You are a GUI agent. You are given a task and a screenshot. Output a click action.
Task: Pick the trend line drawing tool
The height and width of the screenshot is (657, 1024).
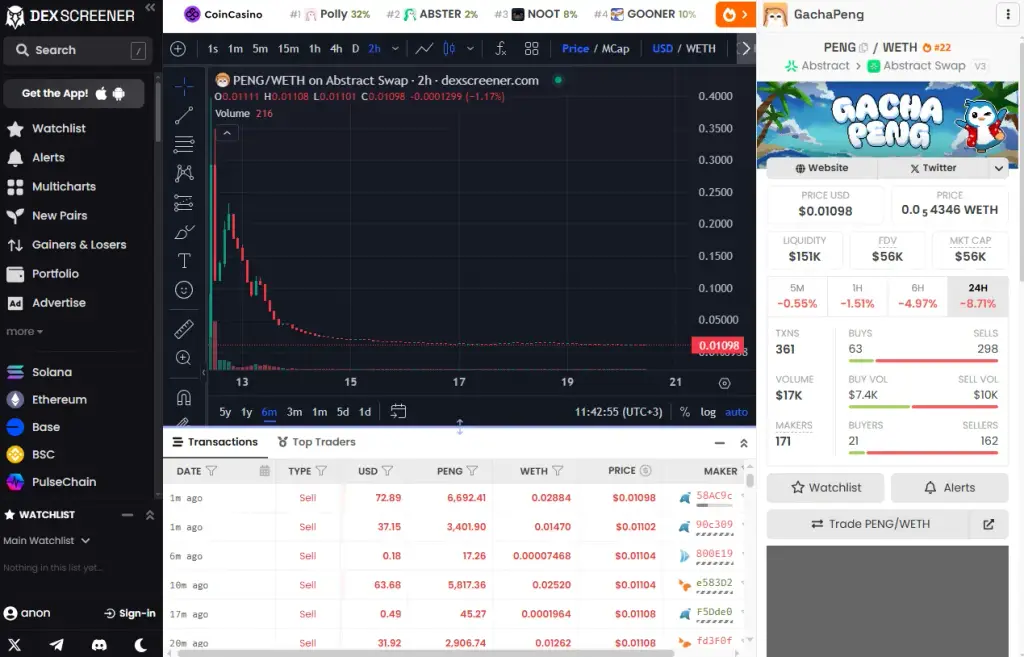pyautogui.click(x=184, y=115)
